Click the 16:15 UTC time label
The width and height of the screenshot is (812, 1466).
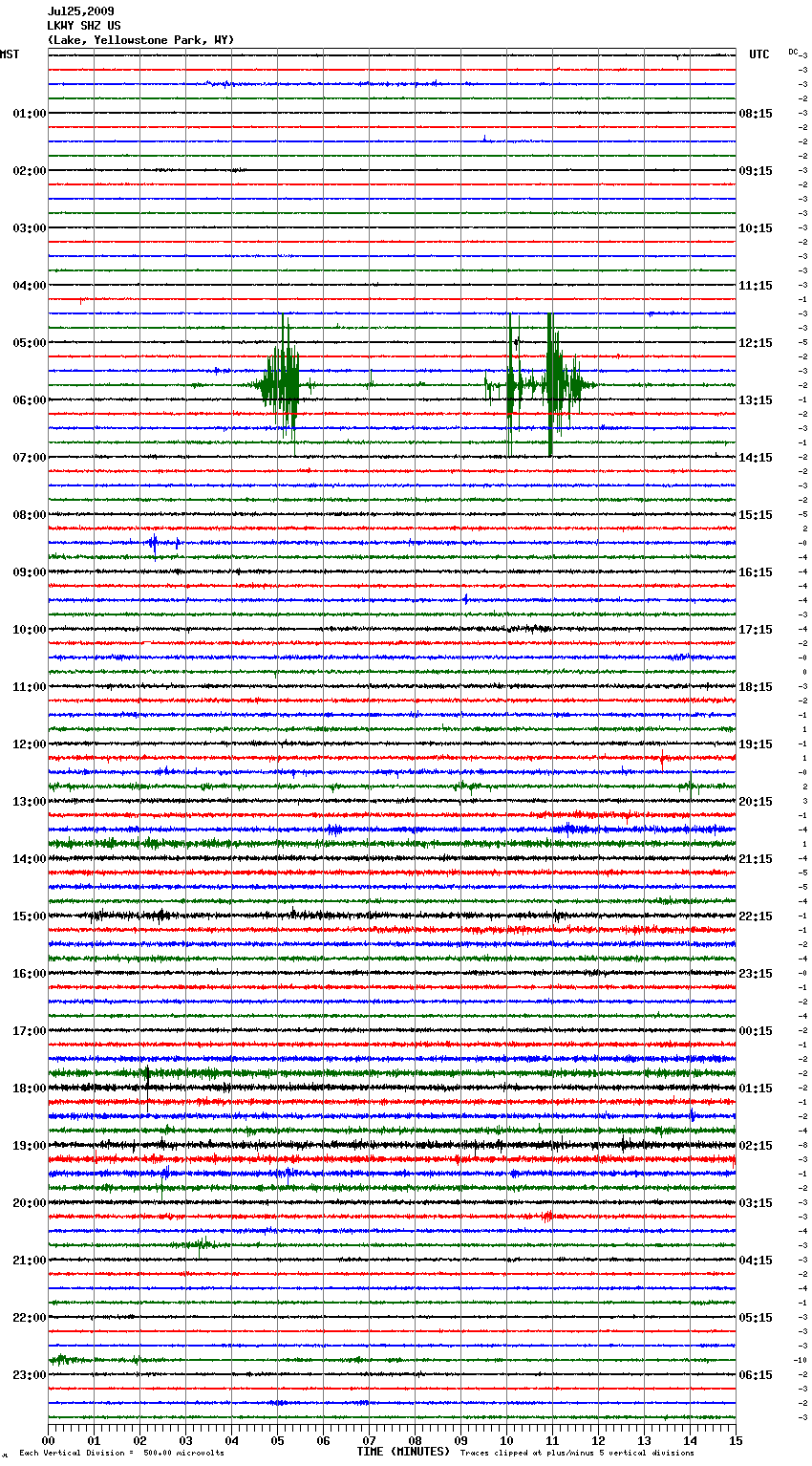pos(756,572)
